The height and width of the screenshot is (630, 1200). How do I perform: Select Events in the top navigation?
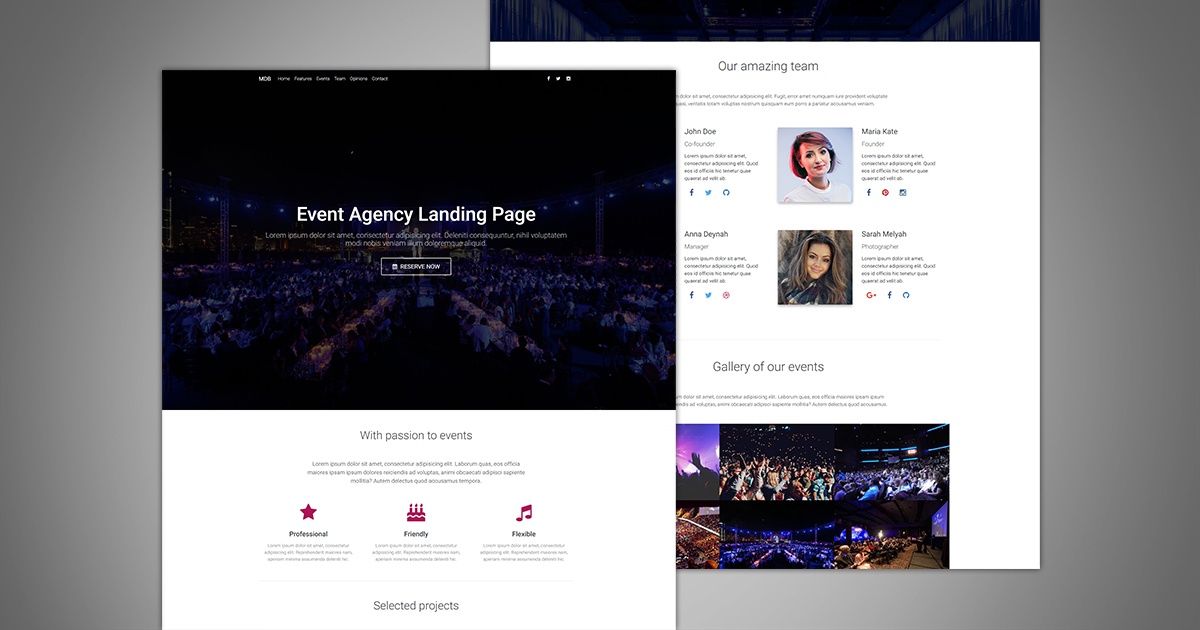pos(323,79)
